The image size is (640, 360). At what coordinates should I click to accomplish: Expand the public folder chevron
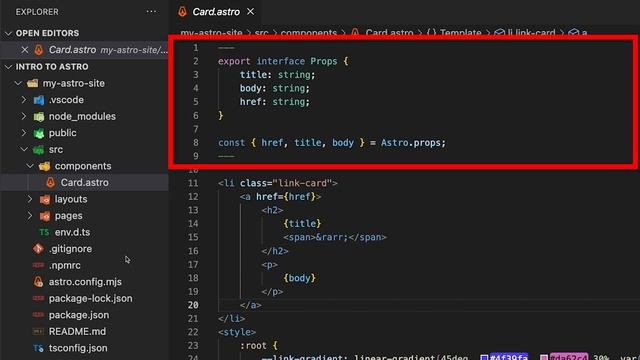click(24, 133)
